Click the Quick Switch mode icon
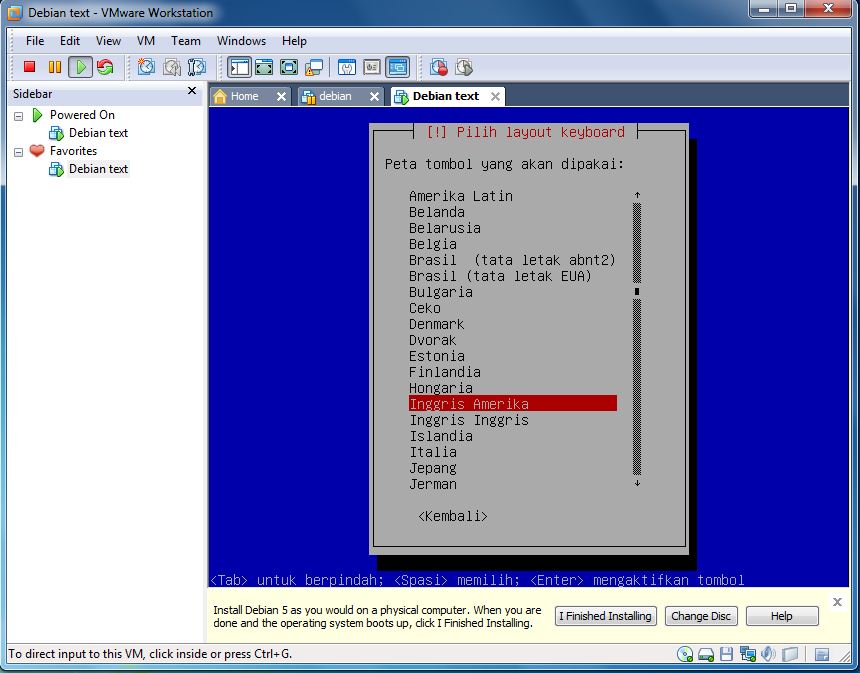This screenshot has width=860, height=673. pyautogui.click(x=264, y=67)
